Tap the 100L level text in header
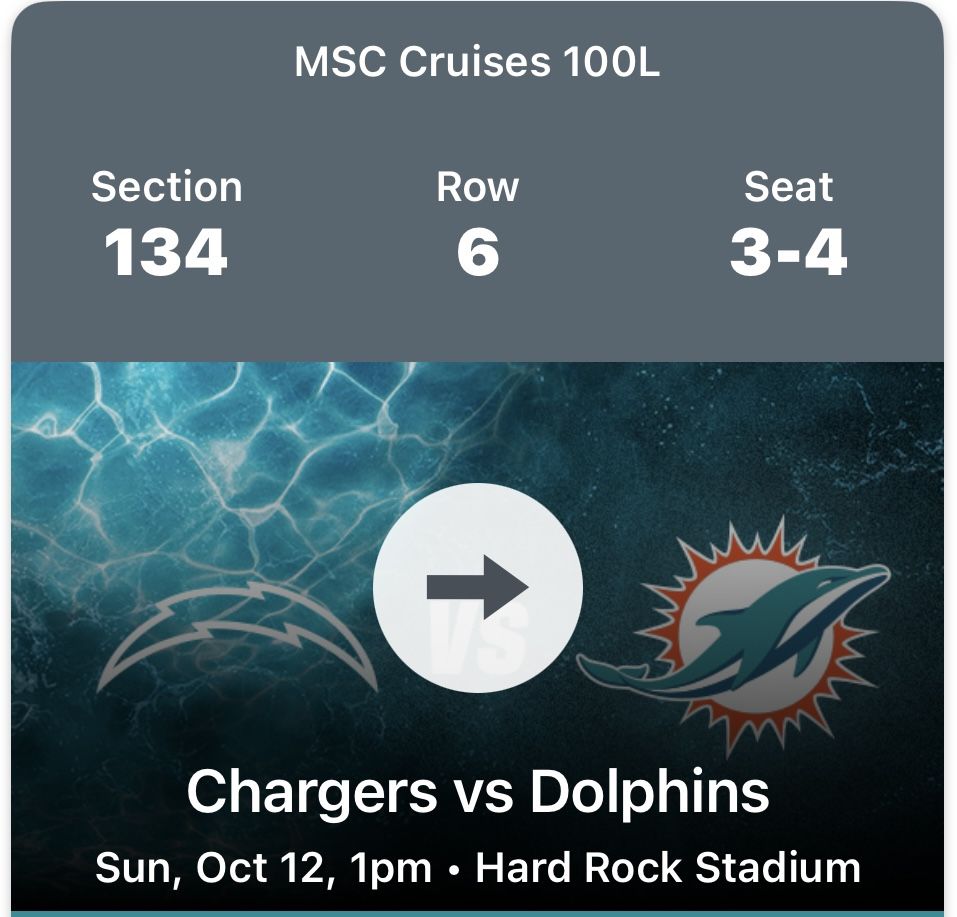 tap(611, 62)
